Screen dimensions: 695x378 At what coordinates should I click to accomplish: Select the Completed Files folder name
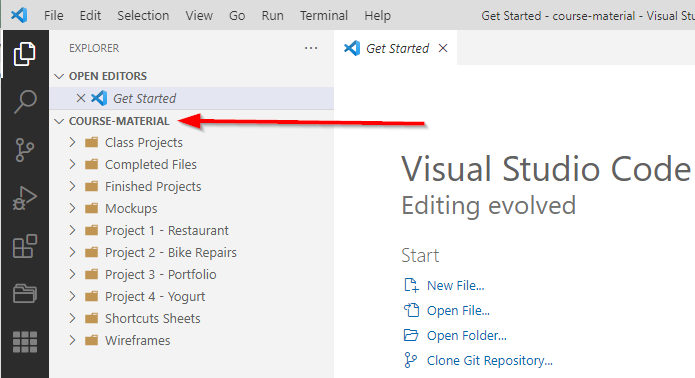pyautogui.click(x=151, y=165)
